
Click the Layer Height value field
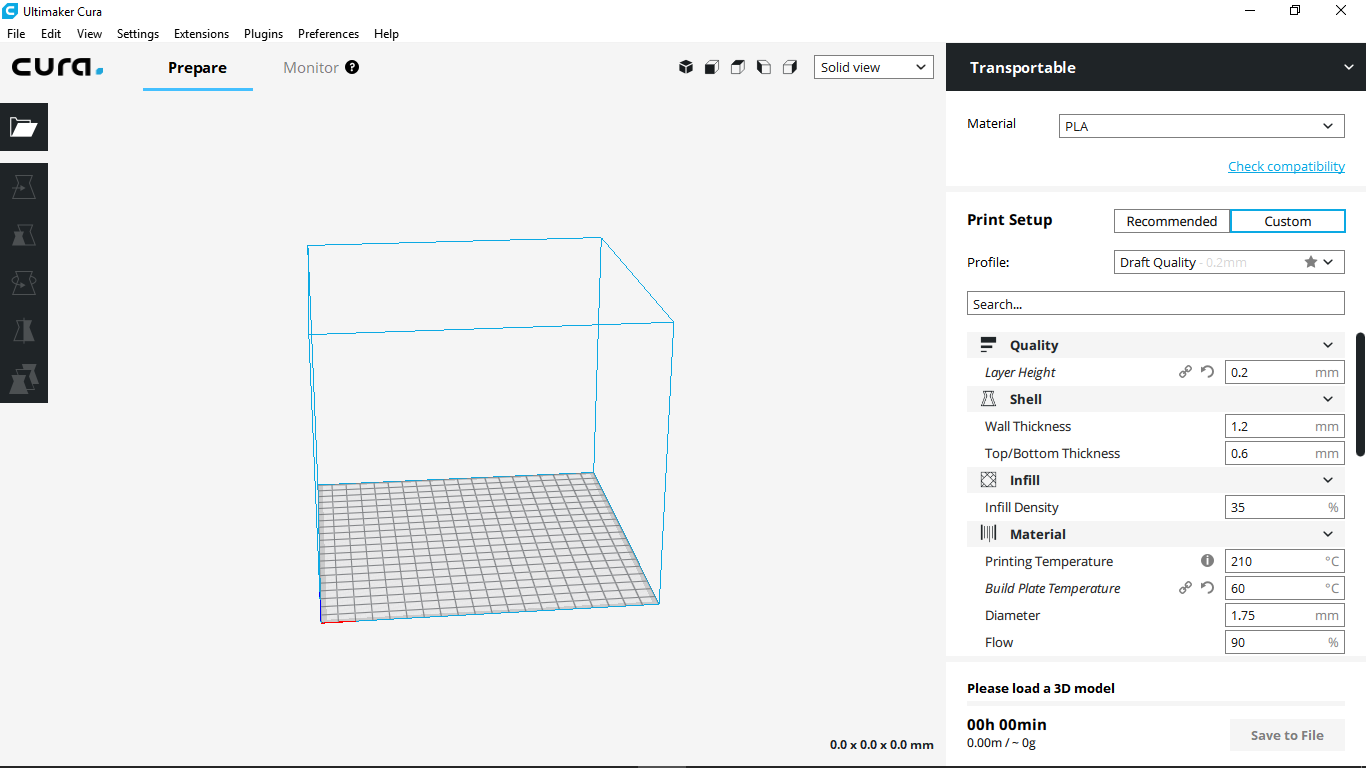click(1285, 372)
